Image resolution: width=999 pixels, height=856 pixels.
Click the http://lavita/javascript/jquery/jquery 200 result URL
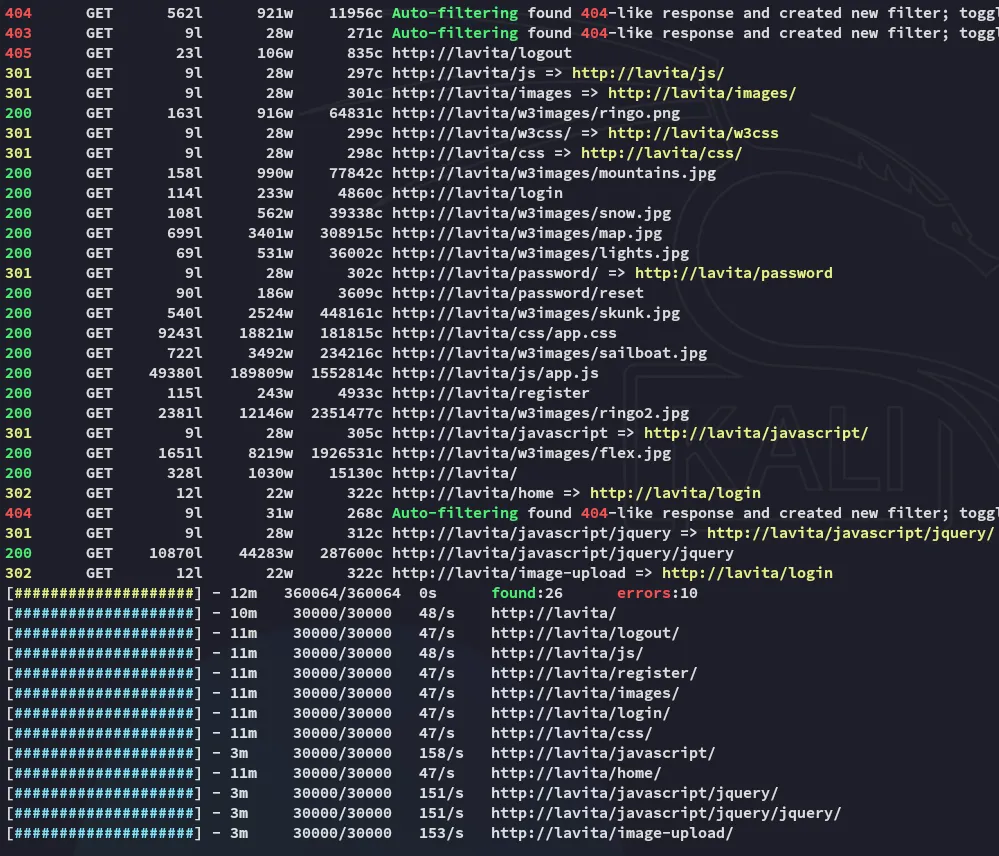[x=563, y=553]
